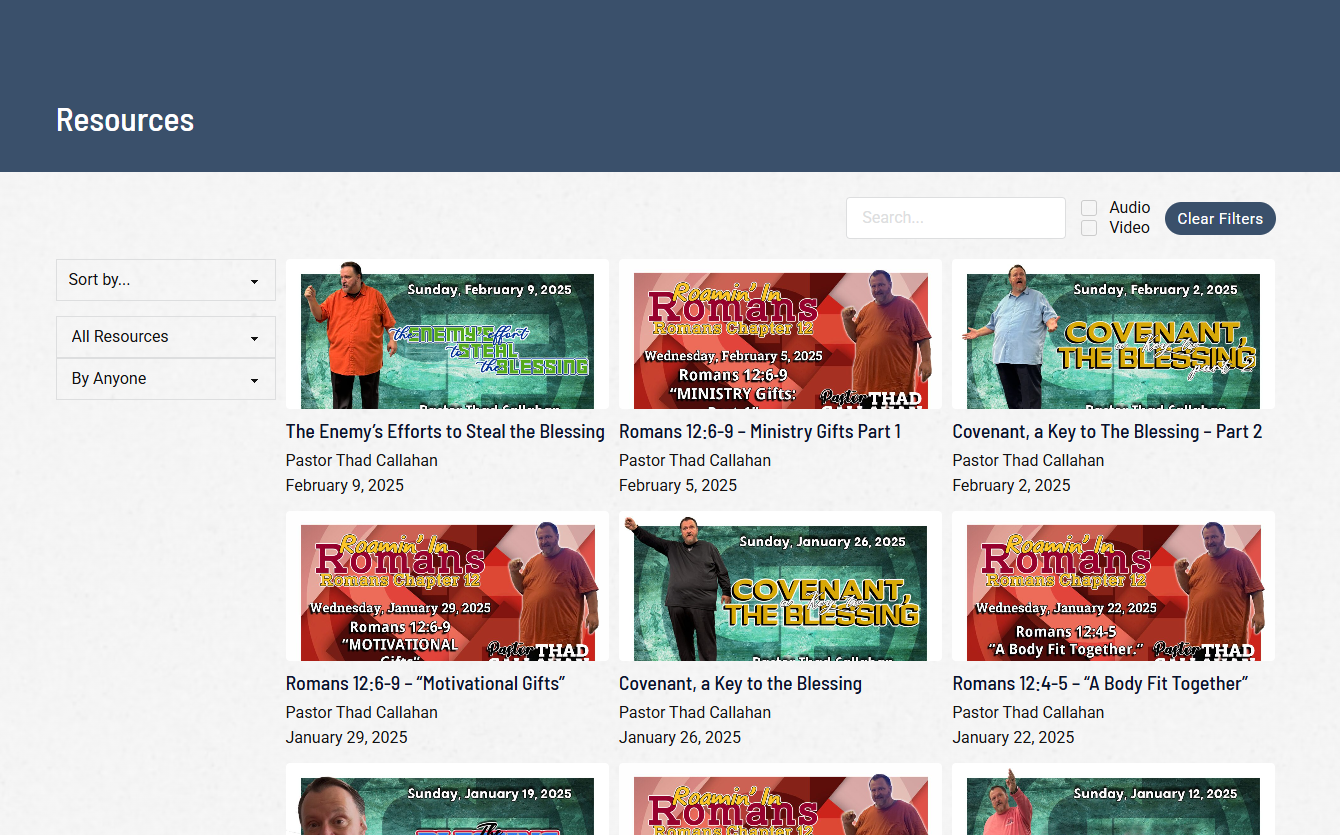Open Covenant, a Key to The Blessing – Part 2 link
Screen dimensions: 1340x835
click(1107, 432)
